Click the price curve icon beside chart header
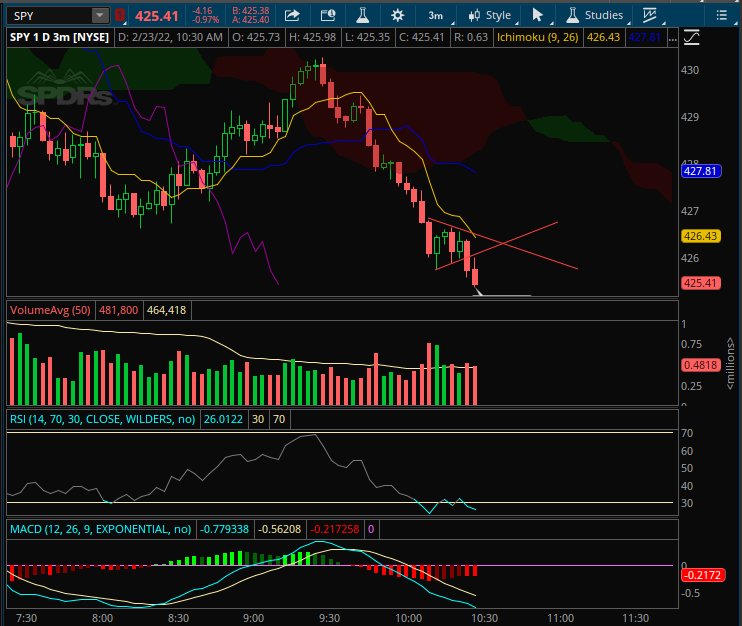Screen dimensions: 742x626 pos(692,37)
